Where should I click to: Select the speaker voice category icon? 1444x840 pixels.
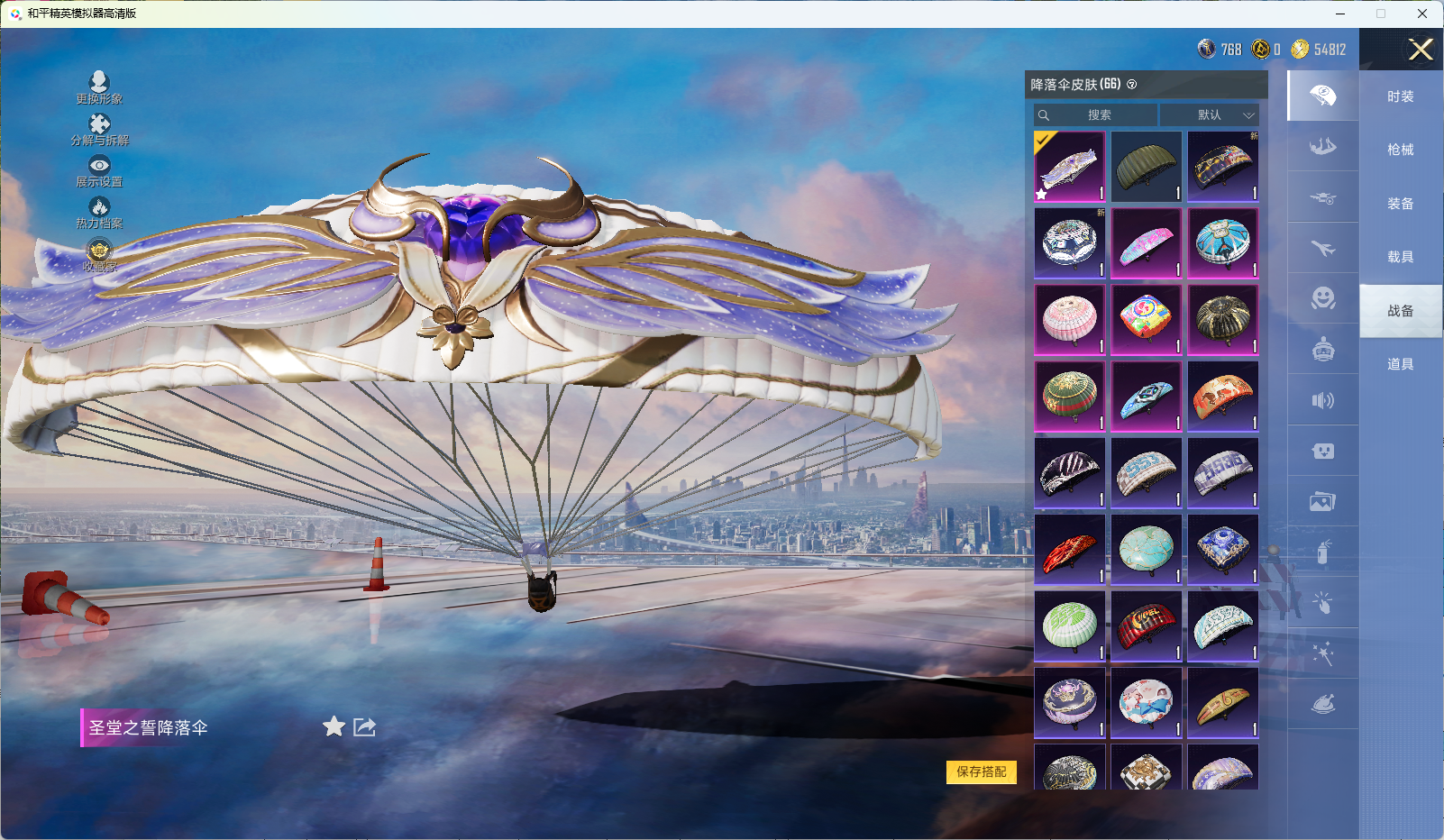(x=1323, y=400)
